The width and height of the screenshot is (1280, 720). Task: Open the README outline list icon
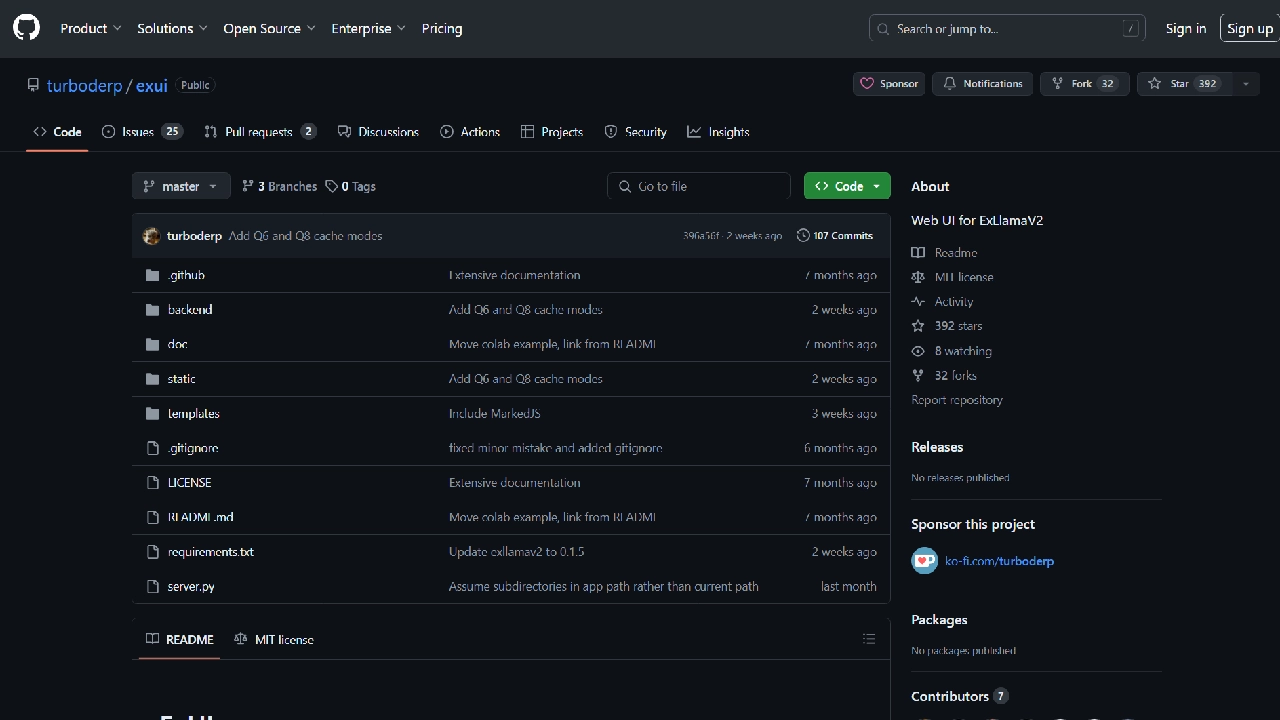868,639
